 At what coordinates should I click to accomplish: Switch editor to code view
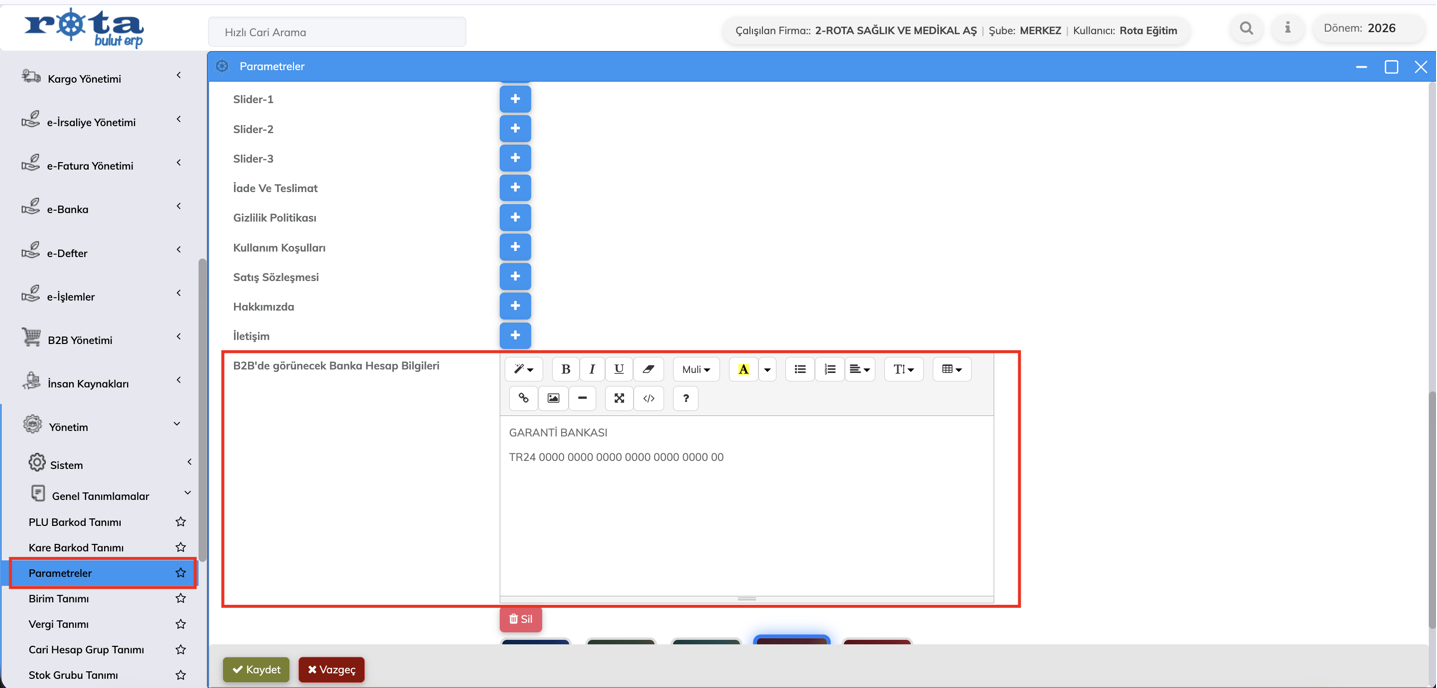649,398
